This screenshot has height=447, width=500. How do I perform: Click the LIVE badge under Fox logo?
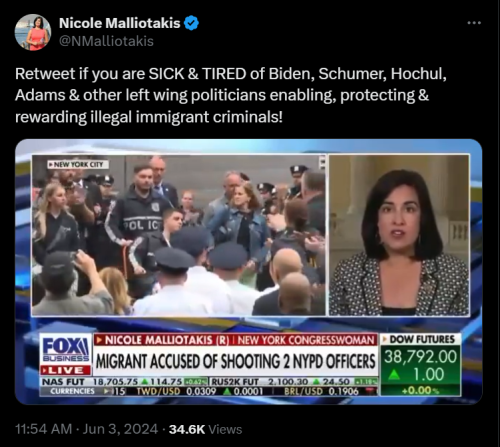[65, 371]
